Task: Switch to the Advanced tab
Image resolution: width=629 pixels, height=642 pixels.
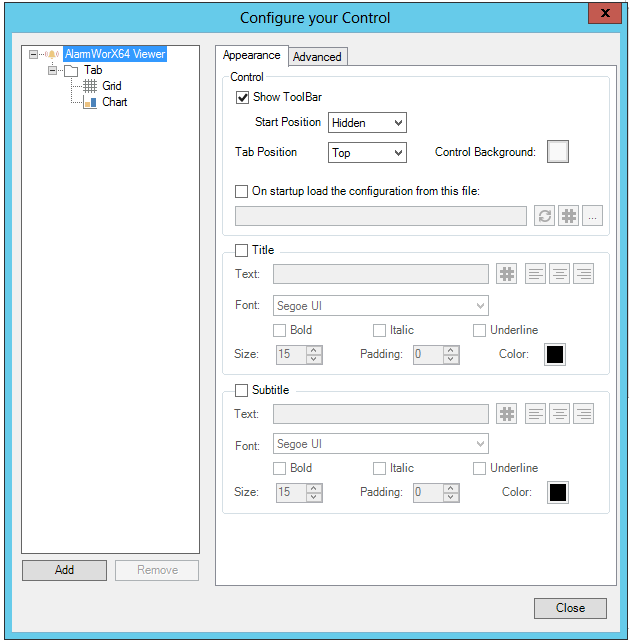Action: (317, 57)
